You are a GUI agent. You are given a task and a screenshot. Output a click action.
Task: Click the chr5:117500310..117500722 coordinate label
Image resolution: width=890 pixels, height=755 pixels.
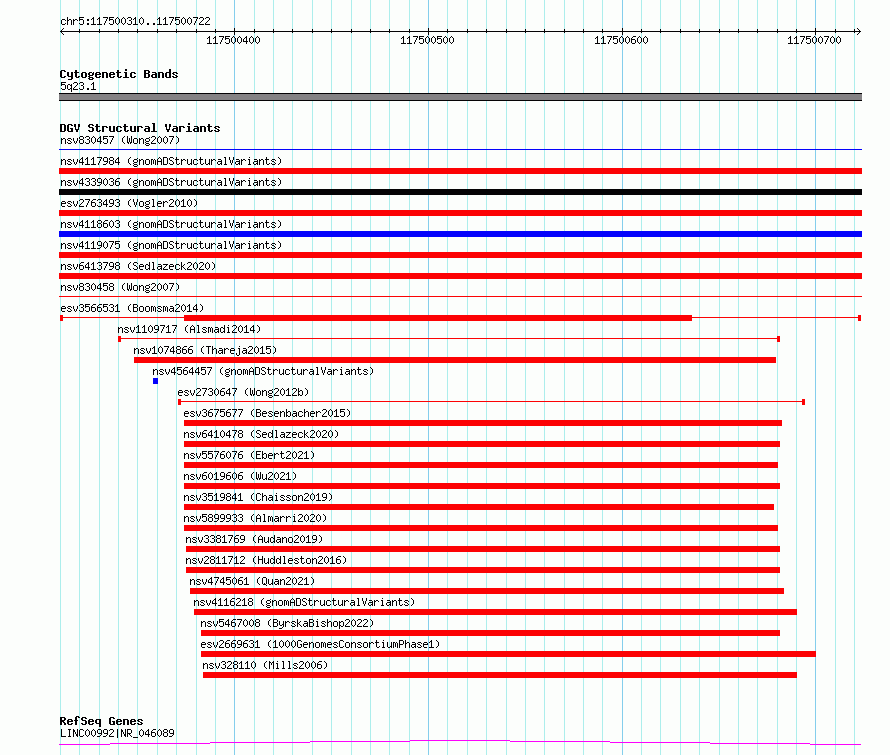click(135, 21)
